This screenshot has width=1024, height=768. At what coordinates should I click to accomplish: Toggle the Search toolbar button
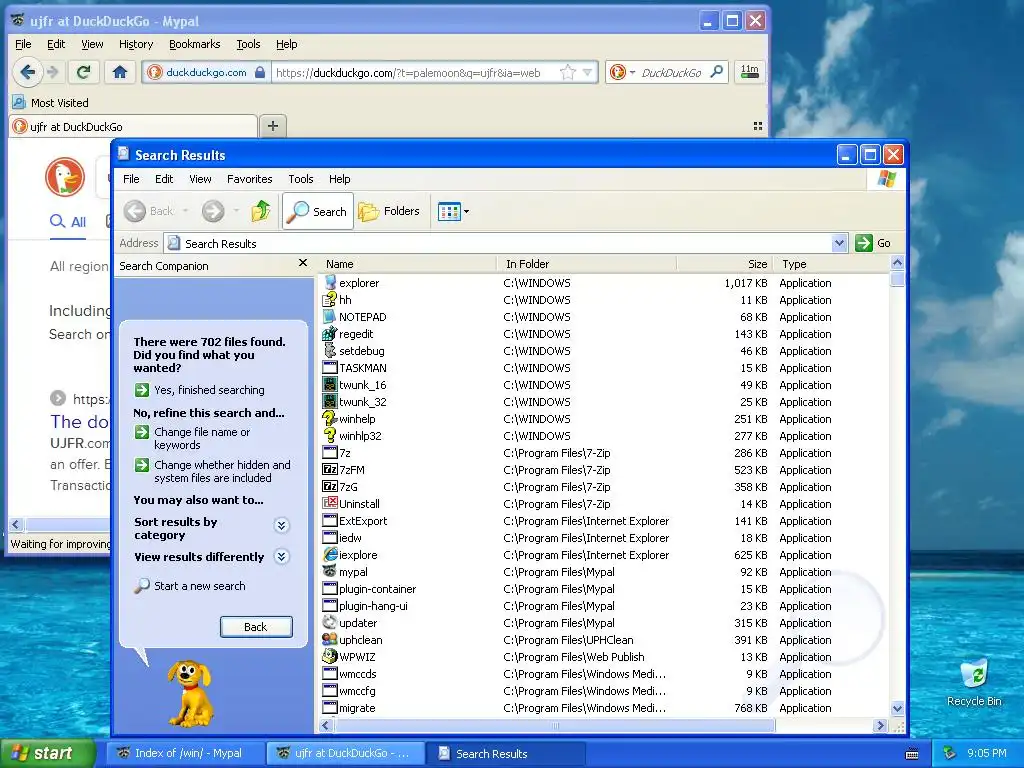pos(318,211)
